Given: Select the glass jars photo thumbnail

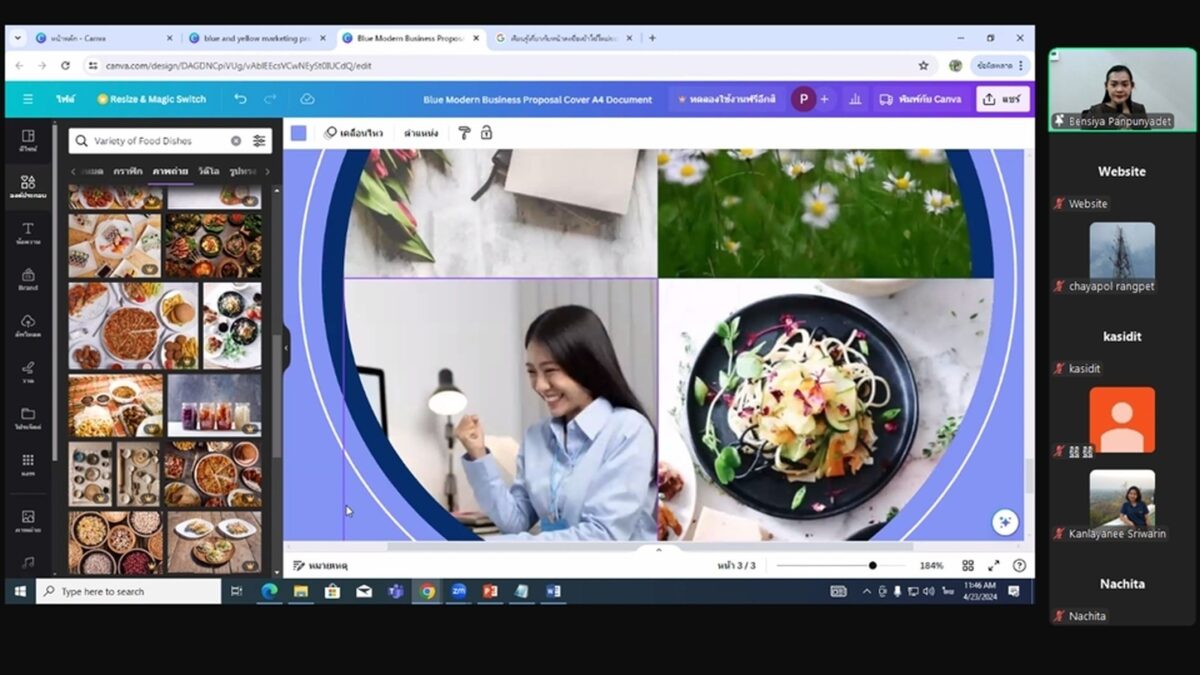Looking at the screenshot, I should click(x=214, y=406).
